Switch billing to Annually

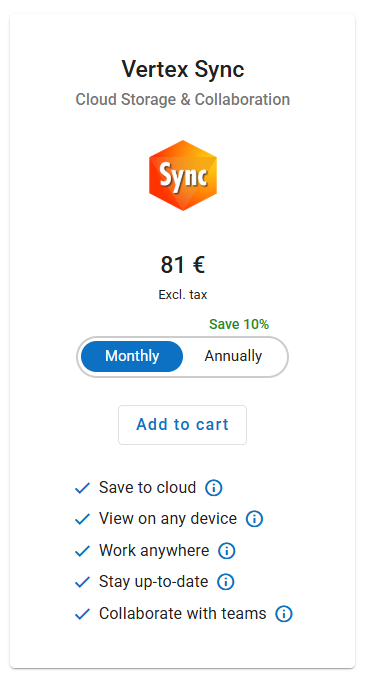point(233,356)
